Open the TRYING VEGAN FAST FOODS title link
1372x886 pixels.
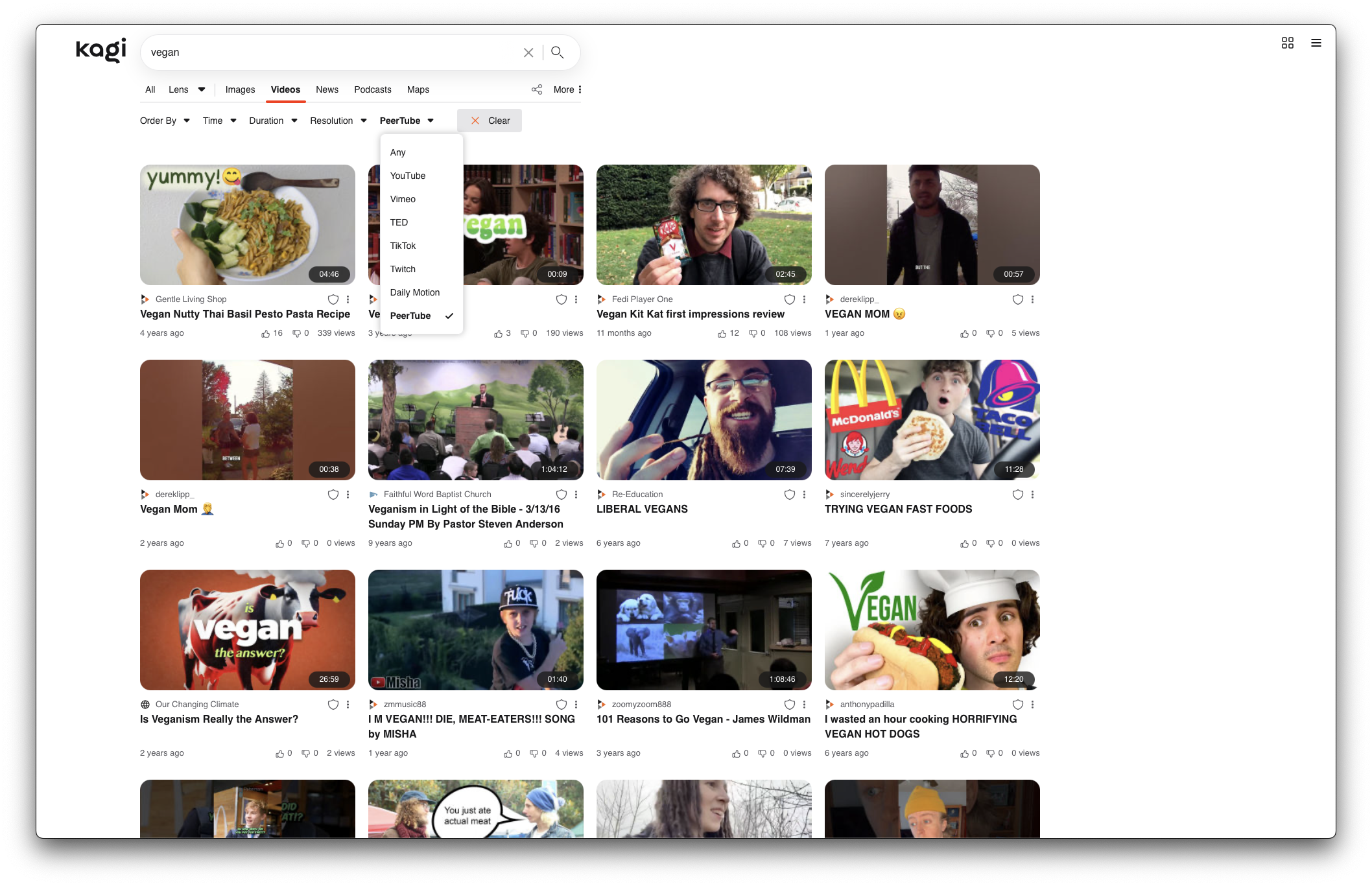(898, 509)
